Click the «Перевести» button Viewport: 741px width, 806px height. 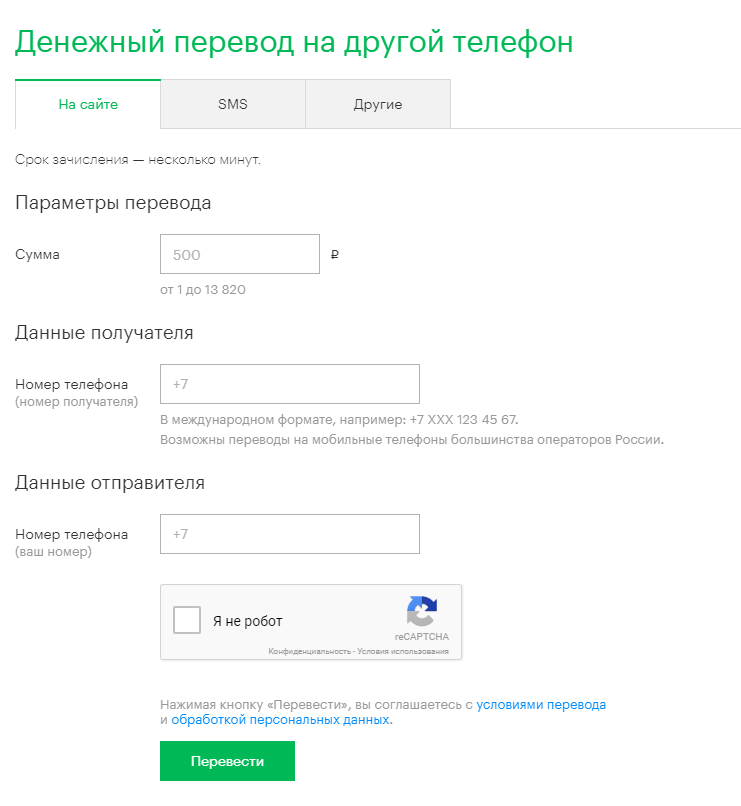point(227,761)
